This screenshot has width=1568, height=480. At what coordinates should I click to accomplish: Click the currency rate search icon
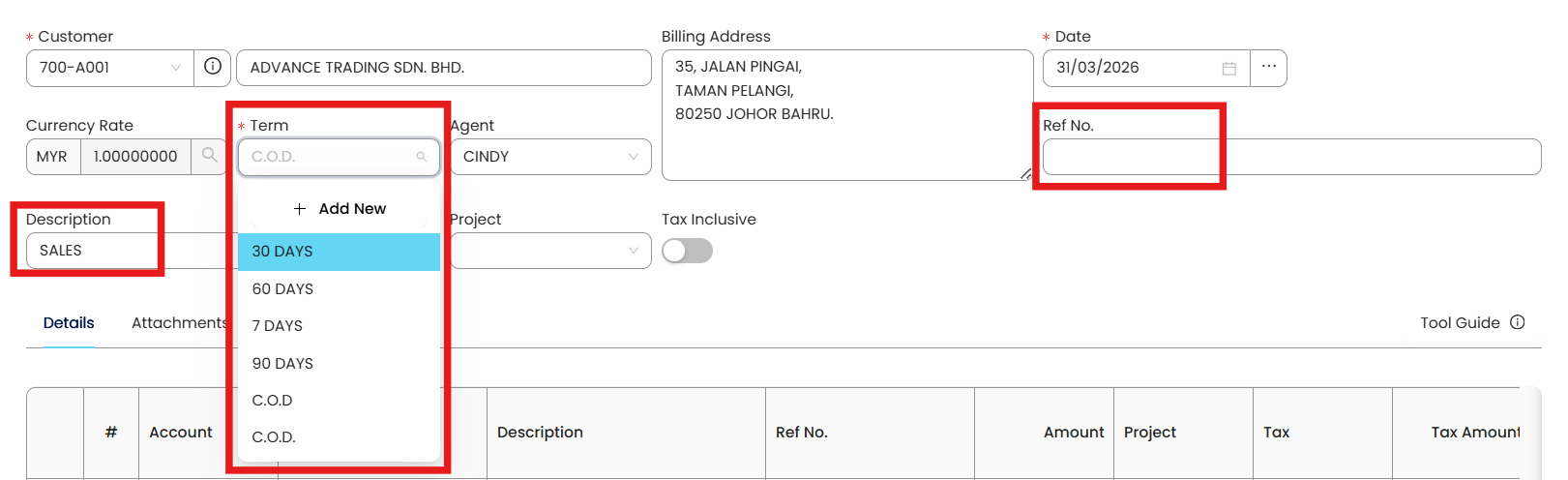click(x=209, y=155)
